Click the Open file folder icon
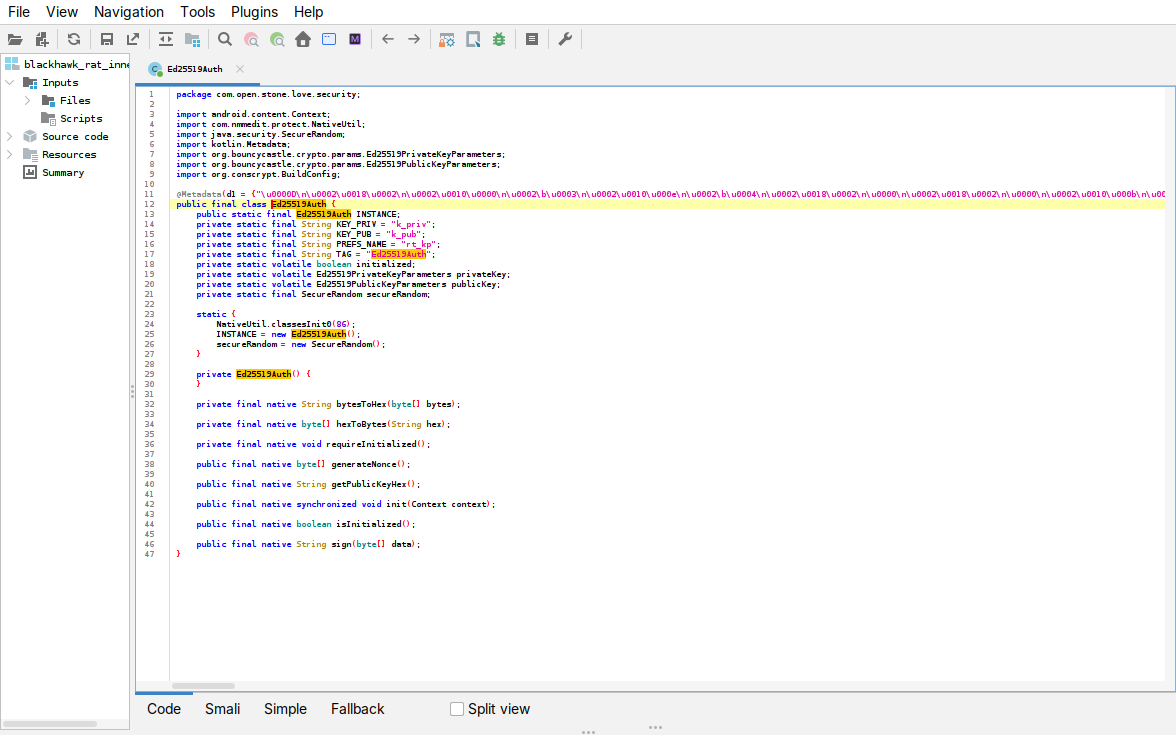This screenshot has height=735, width=1176. (15, 40)
